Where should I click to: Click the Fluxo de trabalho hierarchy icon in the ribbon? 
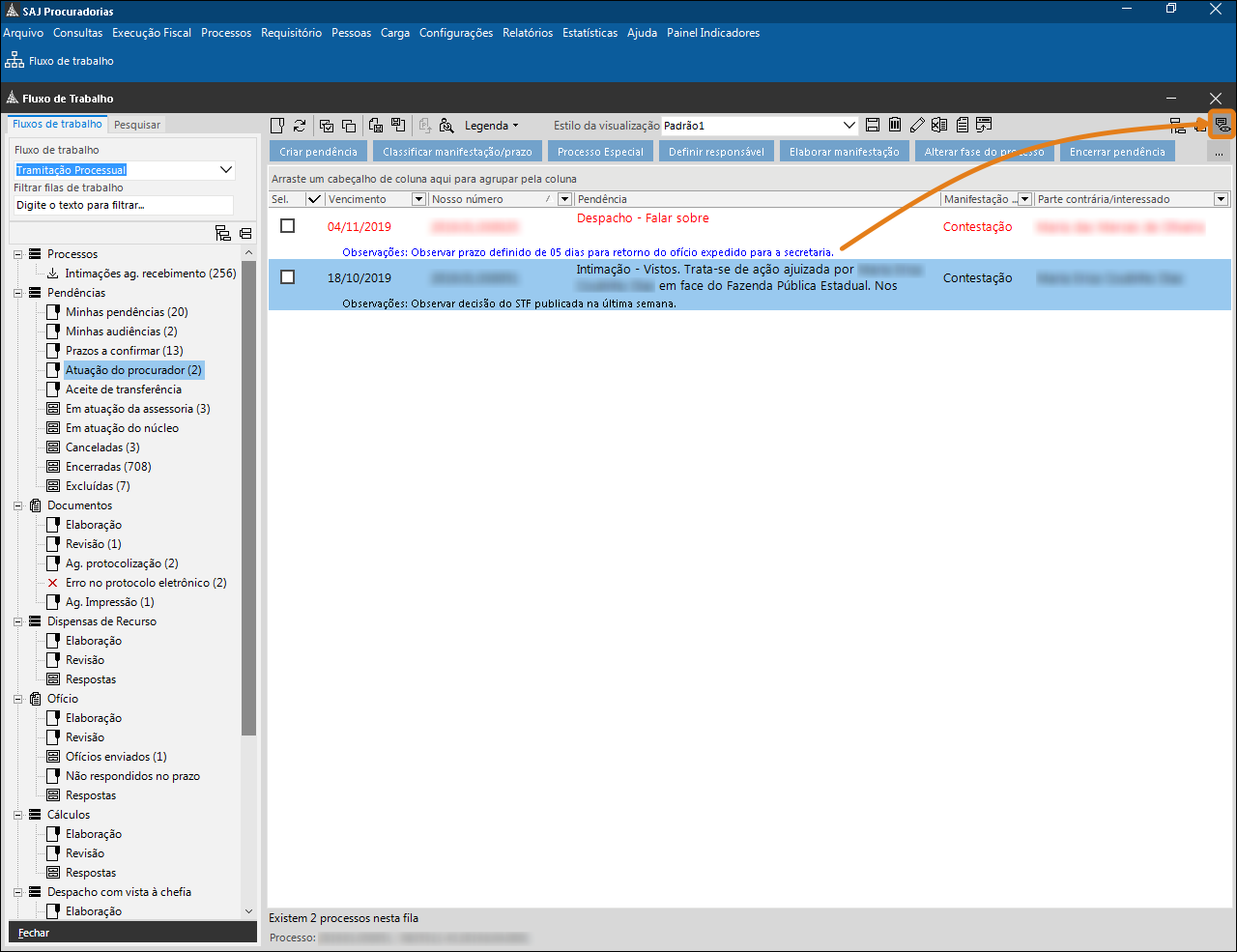(15, 60)
